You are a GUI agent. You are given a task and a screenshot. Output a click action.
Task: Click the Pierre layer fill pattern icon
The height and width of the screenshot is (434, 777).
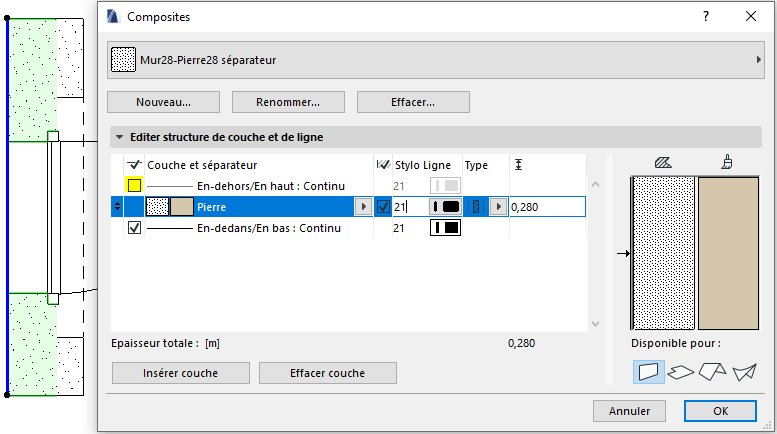[157, 207]
